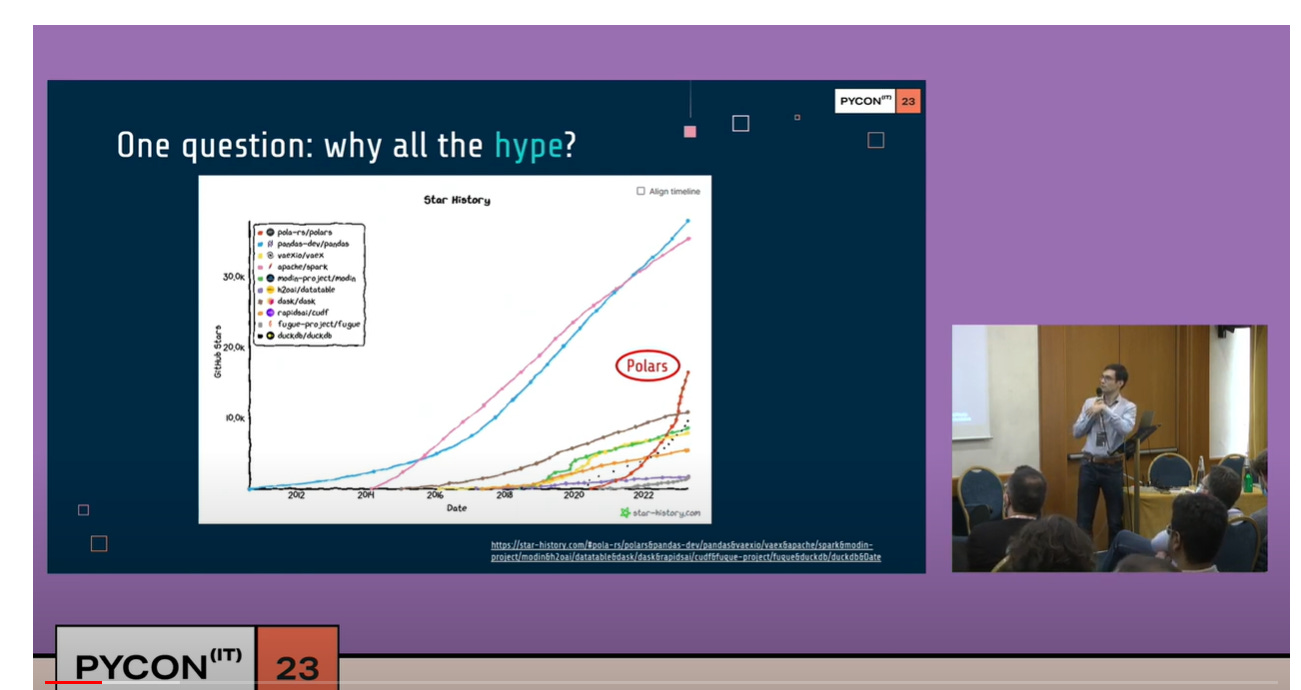Open the star-history.com URL link below chart
The height and width of the screenshot is (690, 1301).
(x=685, y=551)
